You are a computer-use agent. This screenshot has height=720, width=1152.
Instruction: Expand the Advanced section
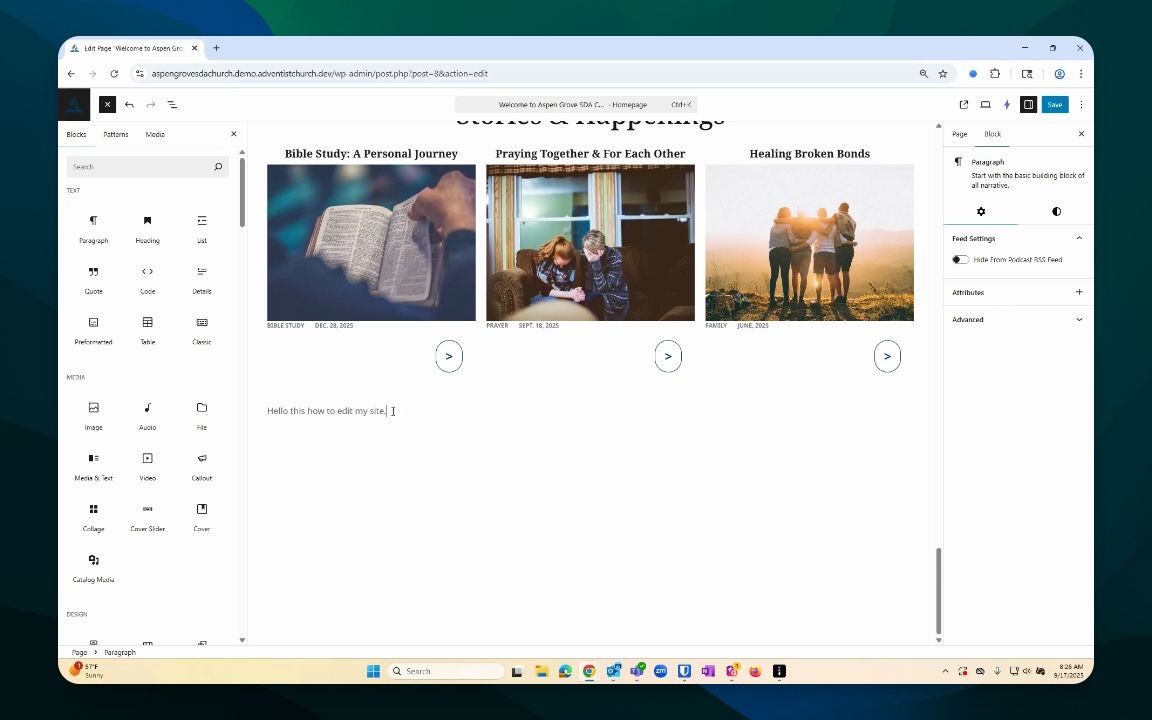tap(1079, 320)
